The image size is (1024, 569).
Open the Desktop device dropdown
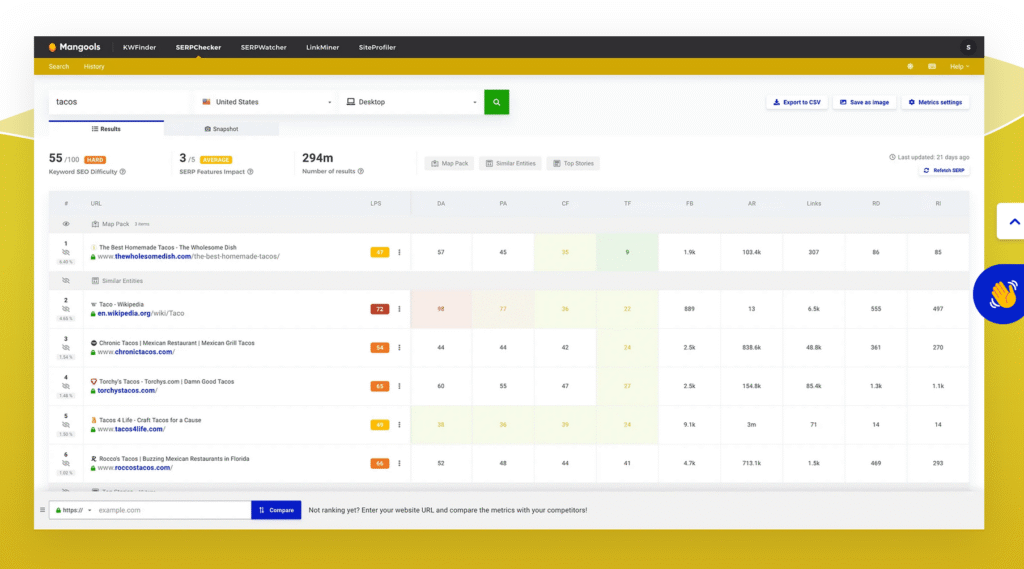click(411, 102)
